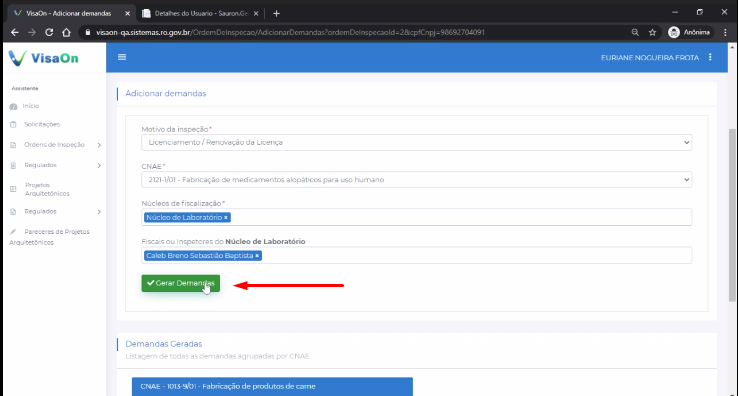Click the browser forward arrow
Screen dimensions: 738x396
tap(32, 32)
